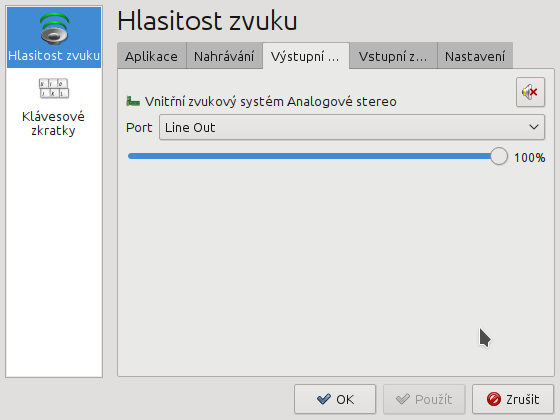Open the Nastavení tab
The height and width of the screenshot is (420, 560).
click(x=475, y=56)
